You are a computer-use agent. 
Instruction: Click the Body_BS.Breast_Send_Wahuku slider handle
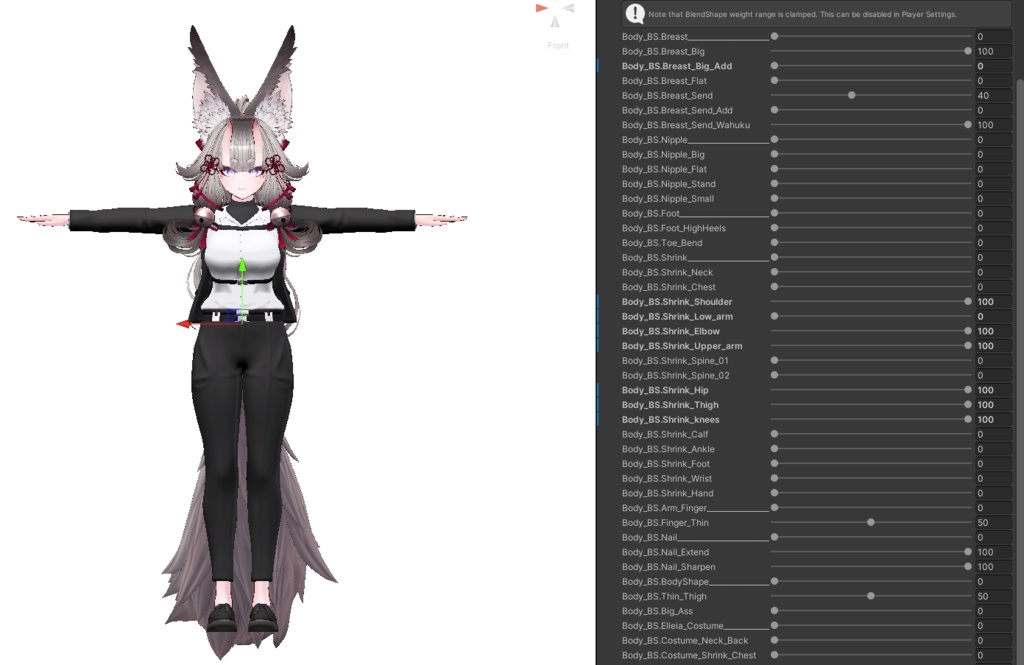[x=968, y=125]
